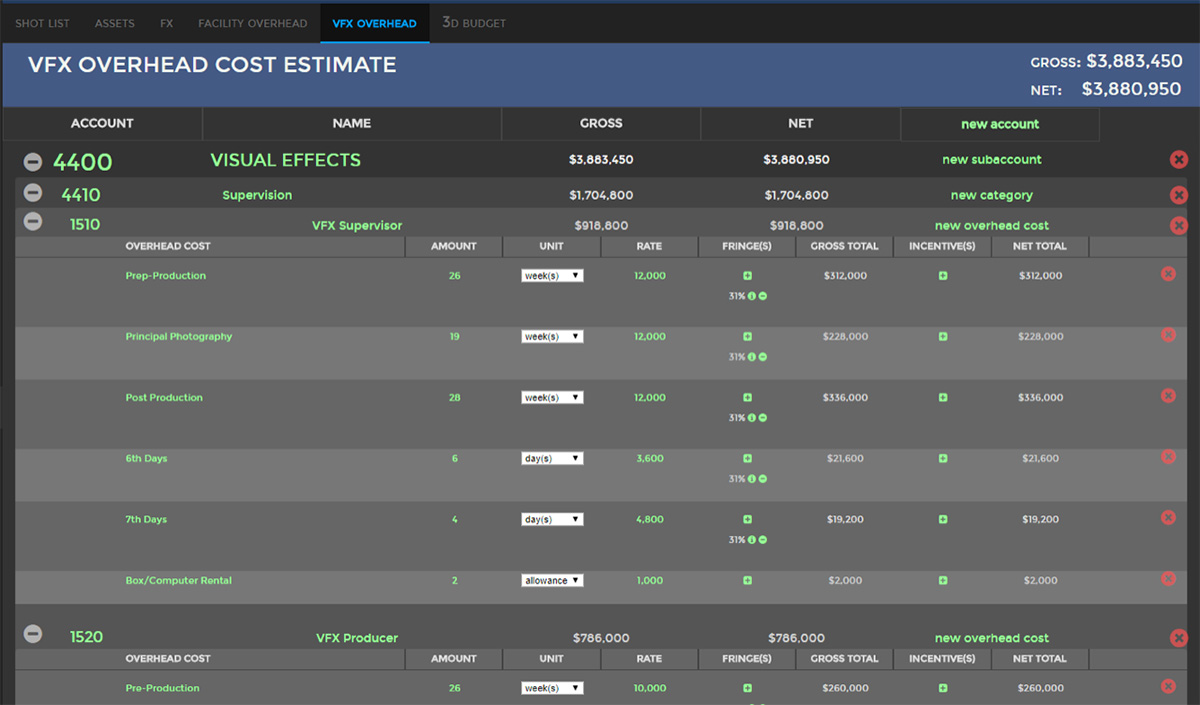The width and height of the screenshot is (1200, 705).
Task: Open allowance unit dropdown for Box/Computer Rental
Action: tap(552, 581)
